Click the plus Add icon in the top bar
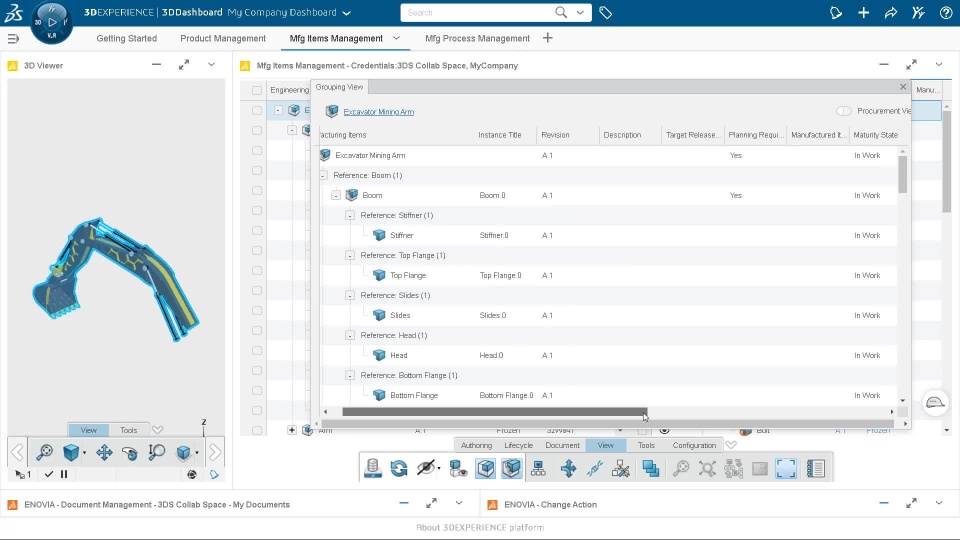 tap(863, 12)
